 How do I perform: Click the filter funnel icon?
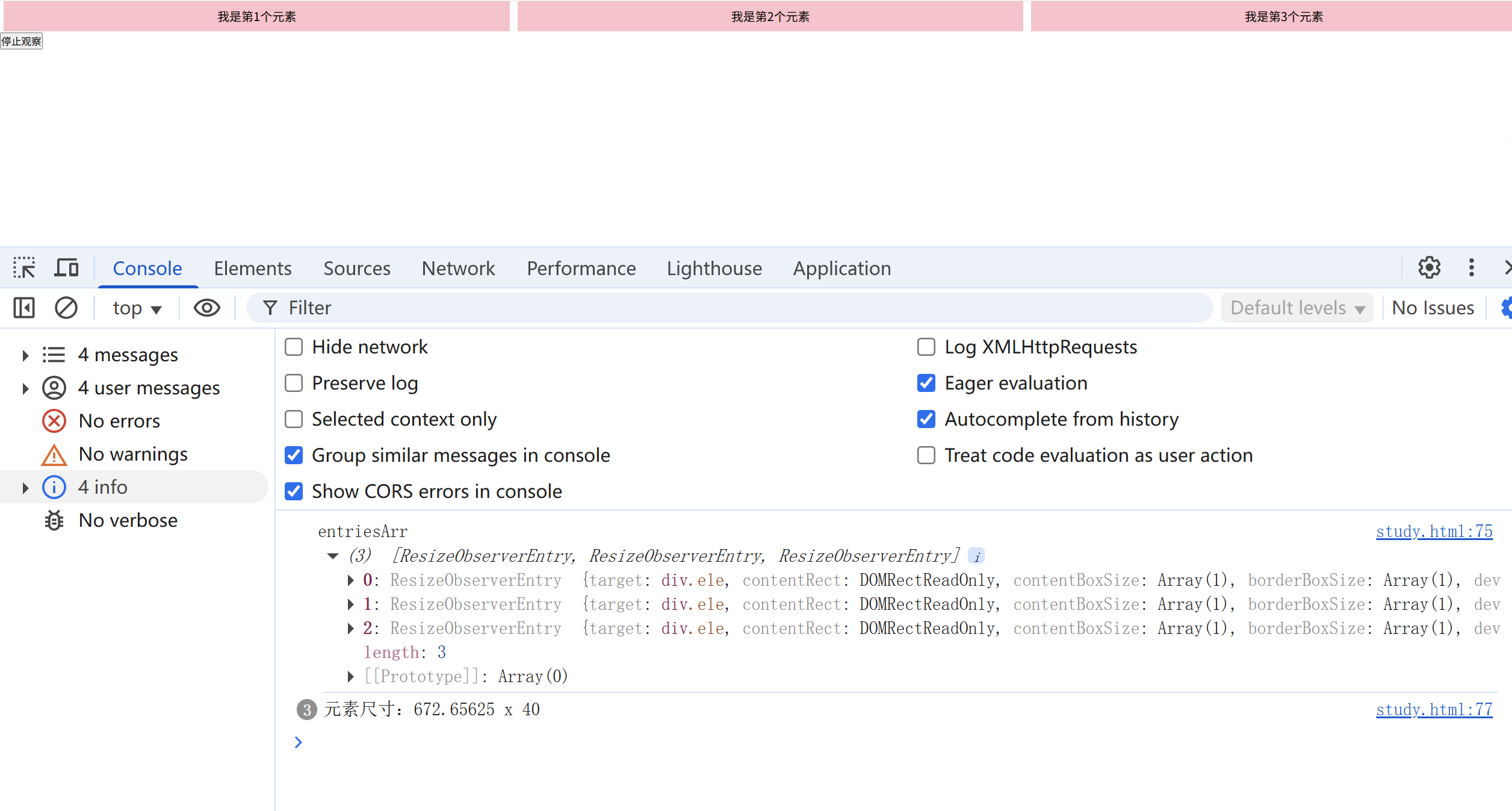click(x=269, y=308)
